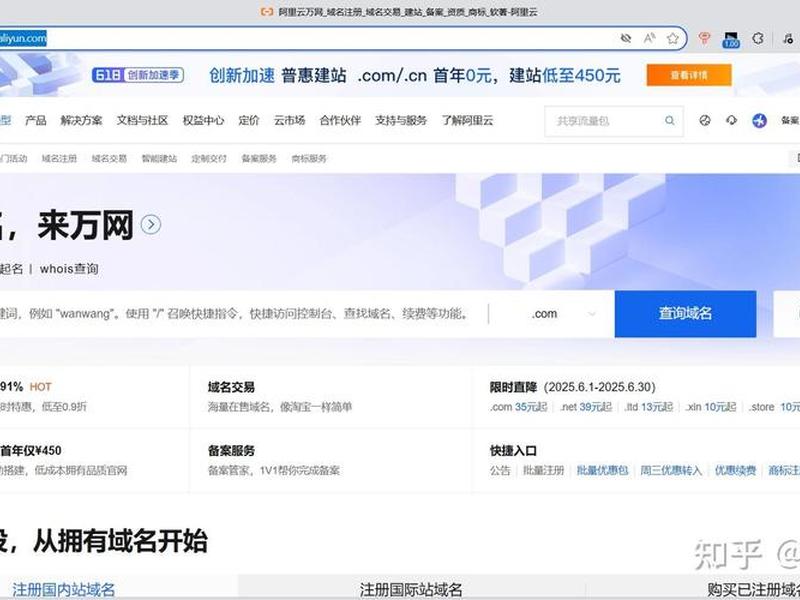Image resolution: width=800 pixels, height=600 pixels.
Task: Click the .ltd 13元起 price link
Action: click(648, 407)
